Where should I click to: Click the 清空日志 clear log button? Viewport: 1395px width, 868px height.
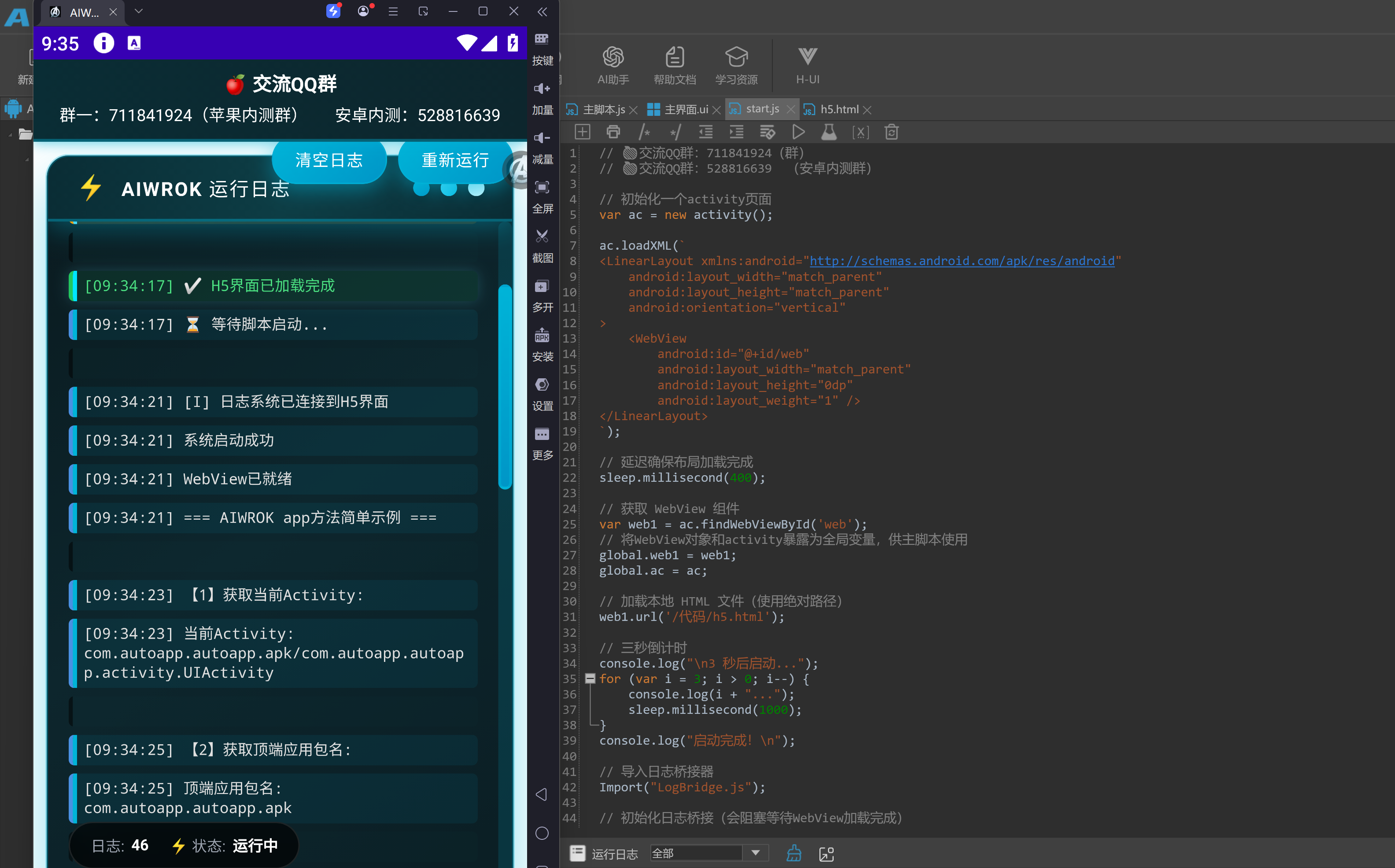pyautogui.click(x=329, y=160)
